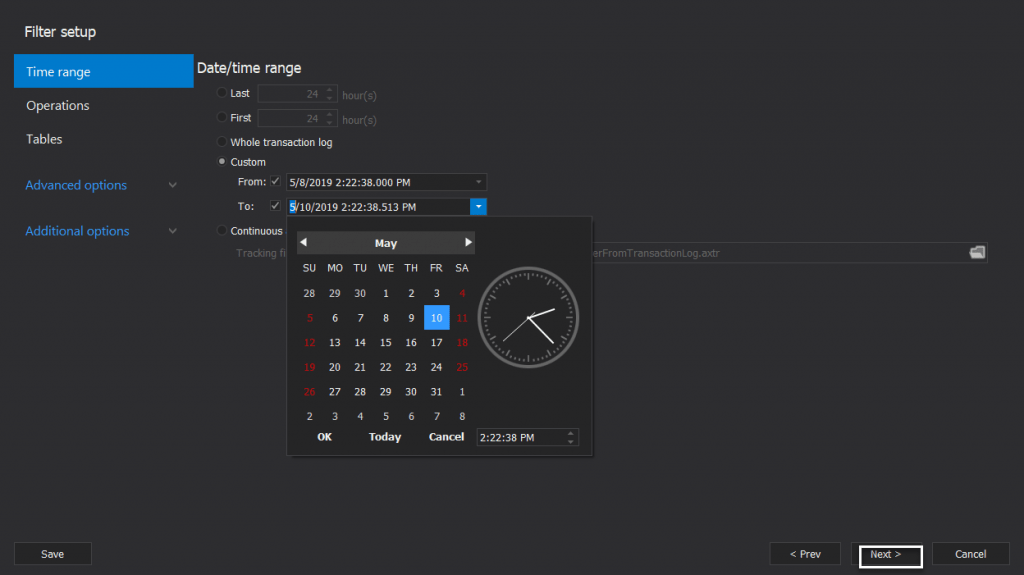Confirm date with OK button
The width and height of the screenshot is (1024, 575).
tap(325, 437)
